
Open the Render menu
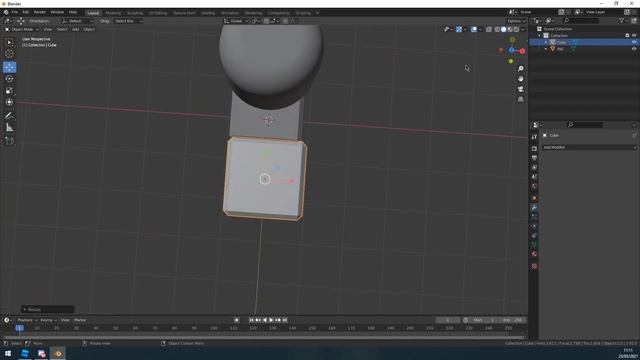coord(40,12)
